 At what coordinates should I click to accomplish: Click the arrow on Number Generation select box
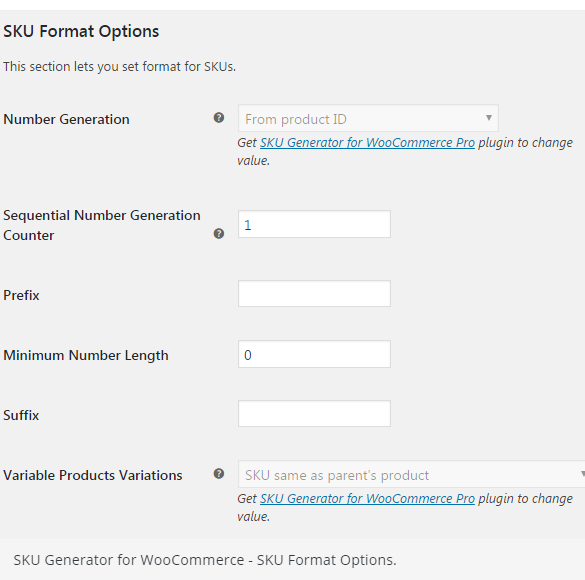(488, 118)
